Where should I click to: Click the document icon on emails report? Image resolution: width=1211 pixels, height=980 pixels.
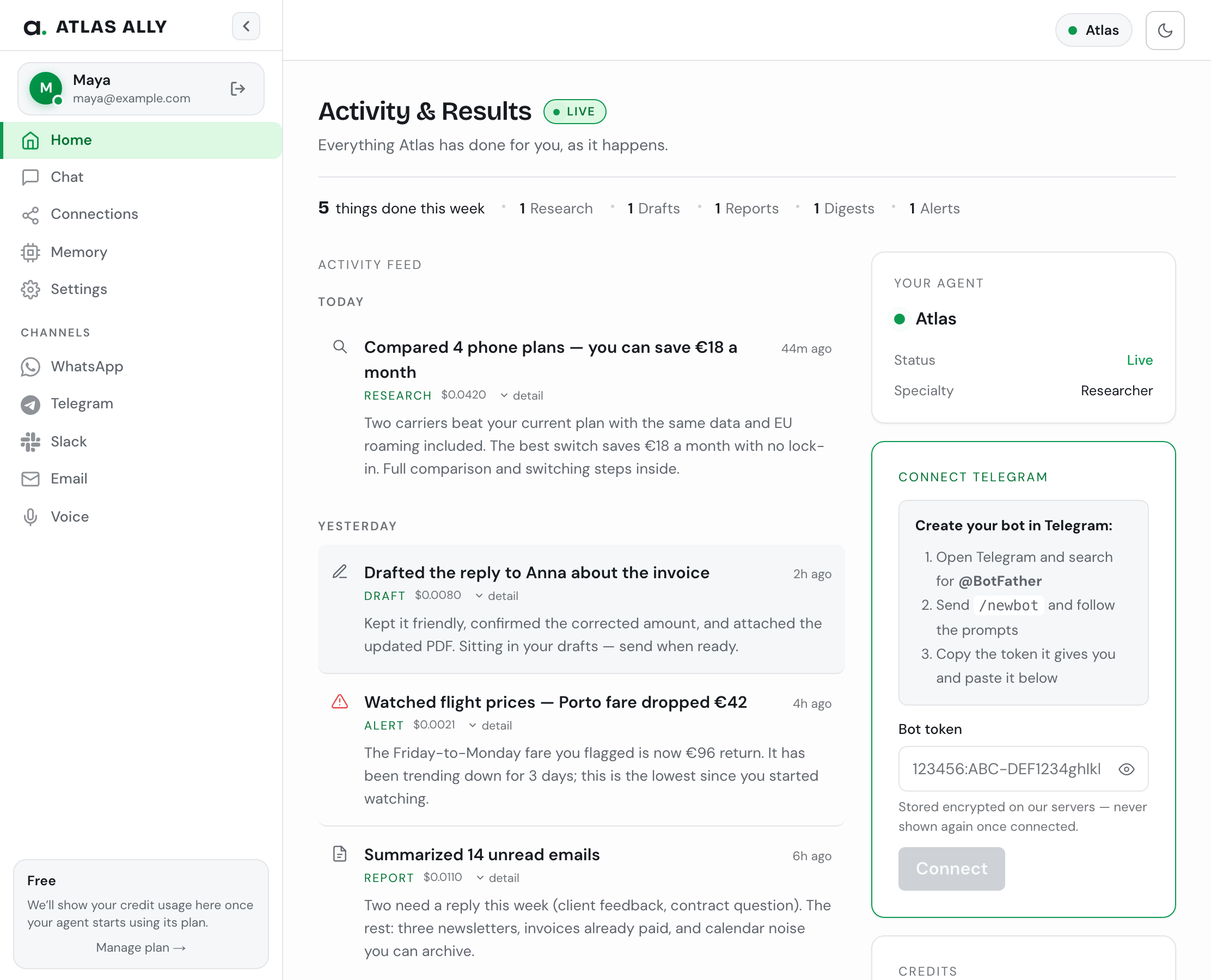click(340, 854)
